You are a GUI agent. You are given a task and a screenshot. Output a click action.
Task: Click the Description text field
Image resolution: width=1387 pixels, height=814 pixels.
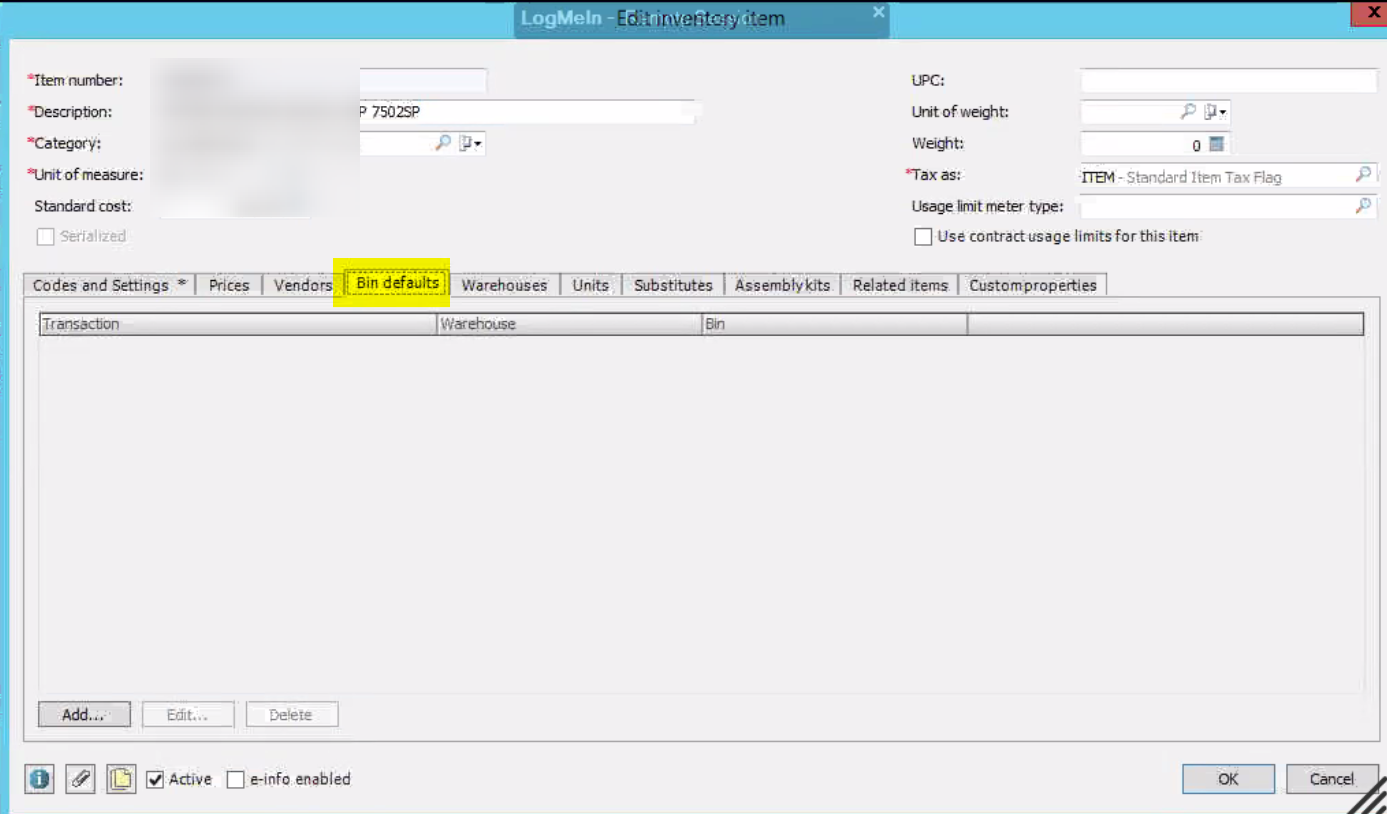(x=427, y=111)
